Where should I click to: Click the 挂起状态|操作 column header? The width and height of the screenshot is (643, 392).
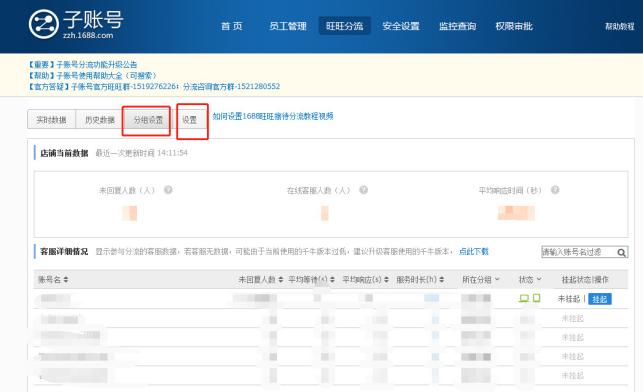click(x=585, y=280)
